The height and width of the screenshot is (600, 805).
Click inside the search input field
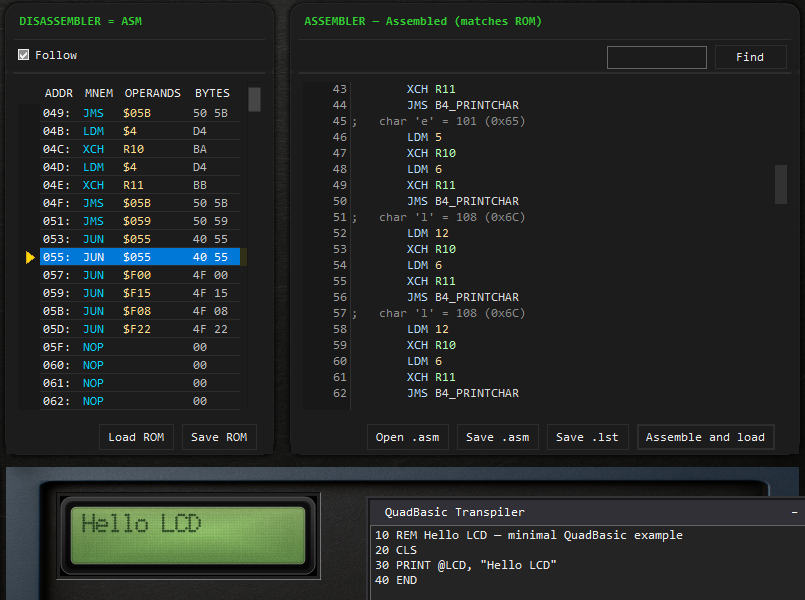[655, 57]
